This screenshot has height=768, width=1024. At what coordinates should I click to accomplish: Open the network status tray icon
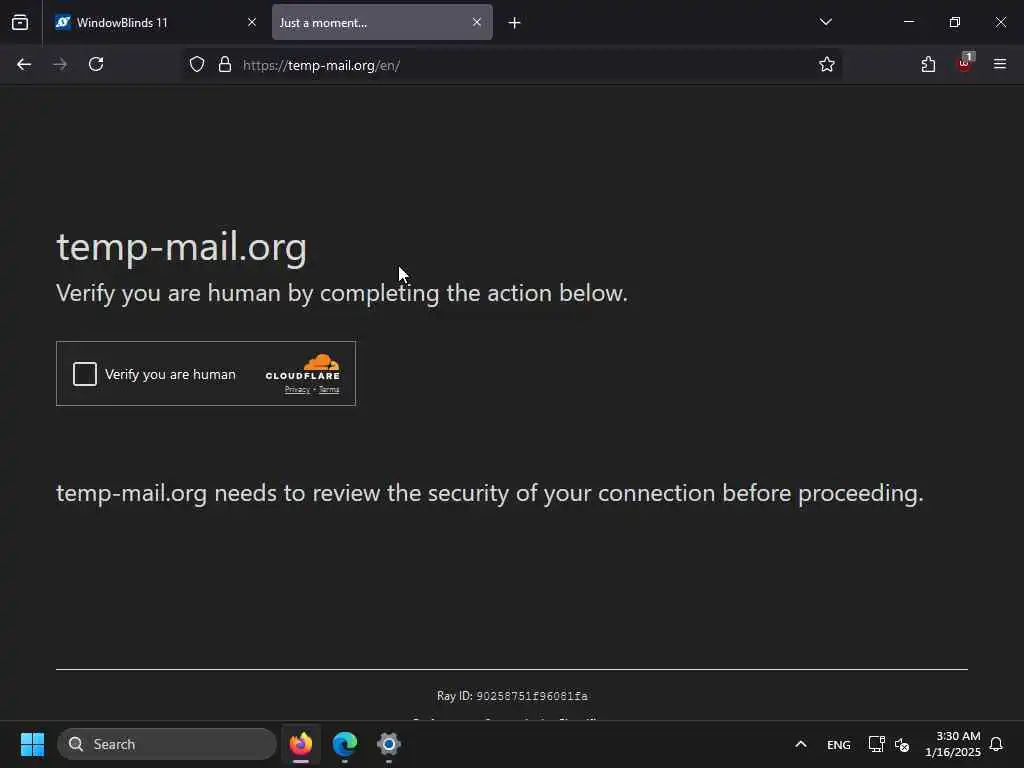(x=876, y=744)
